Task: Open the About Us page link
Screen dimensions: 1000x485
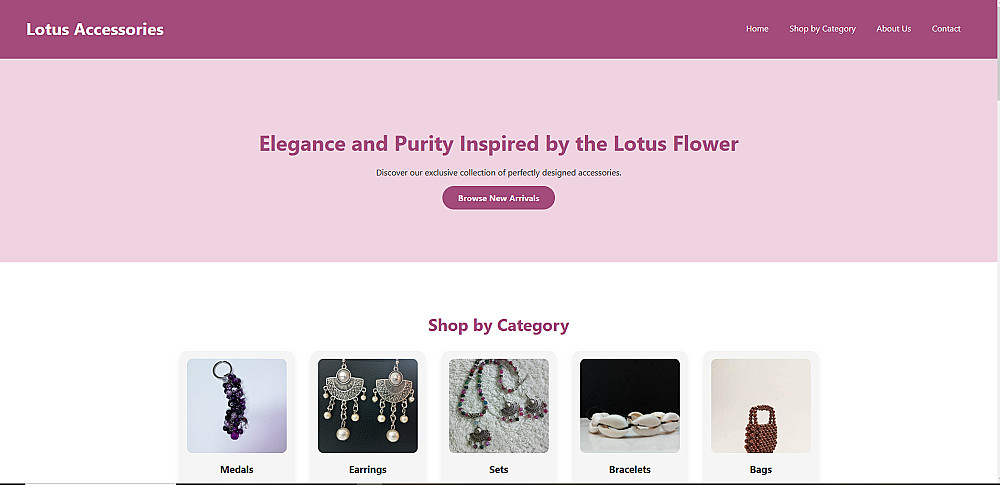Action: (893, 29)
